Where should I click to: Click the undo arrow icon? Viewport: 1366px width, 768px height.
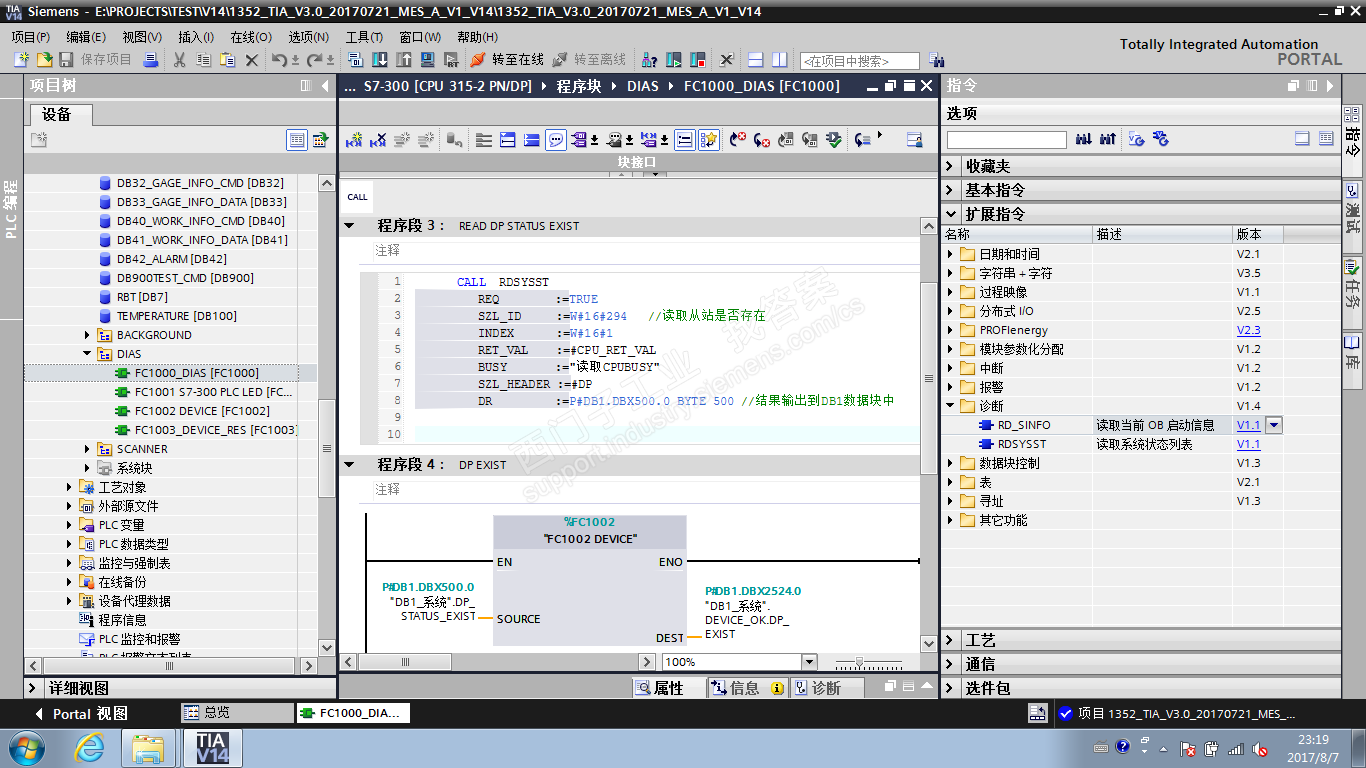(x=279, y=60)
